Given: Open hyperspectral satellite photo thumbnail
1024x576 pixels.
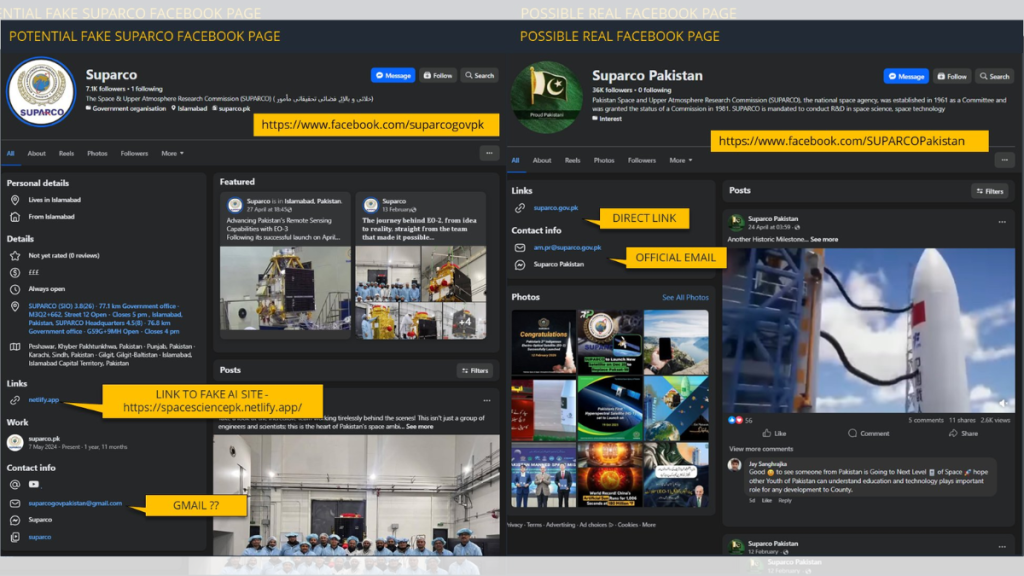Looking at the screenshot, I should pyautogui.click(x=609, y=409).
